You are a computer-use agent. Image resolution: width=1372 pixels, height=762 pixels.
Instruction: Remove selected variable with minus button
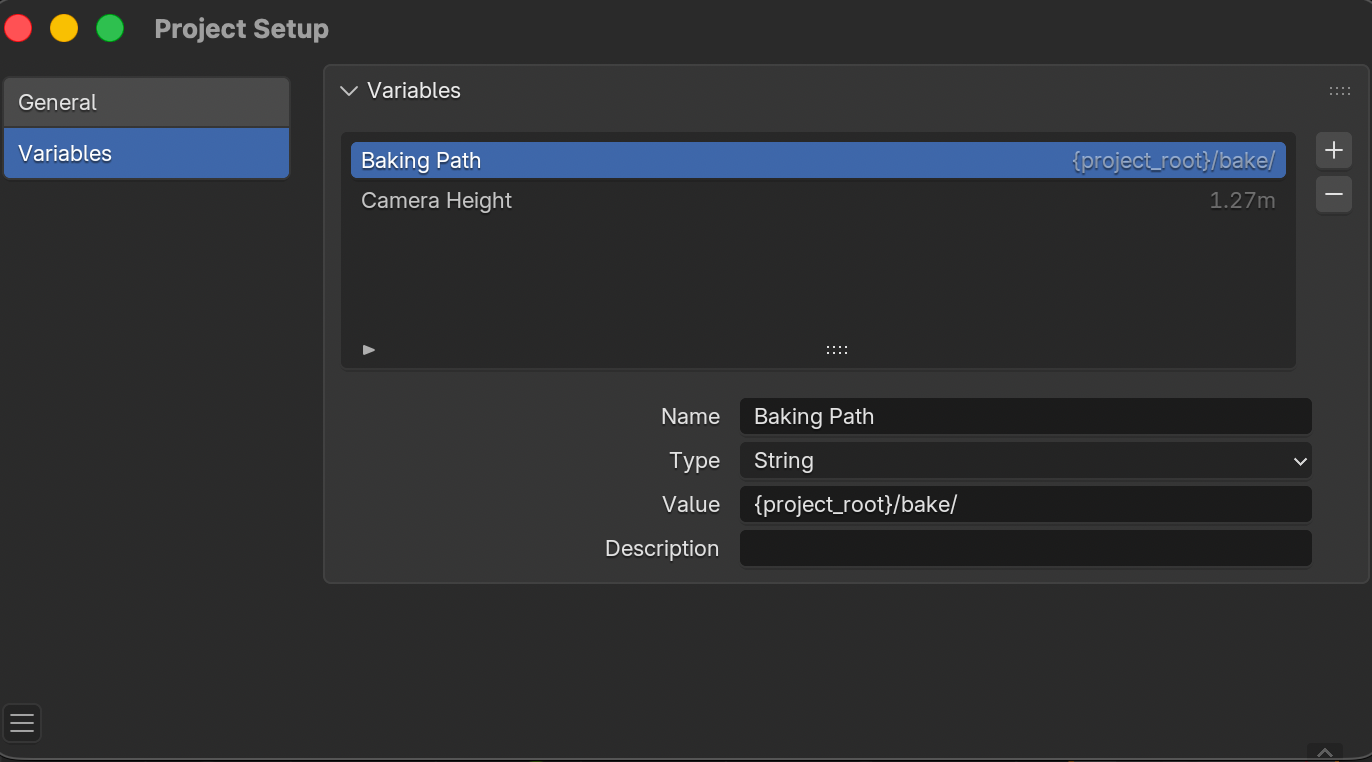(x=1333, y=194)
